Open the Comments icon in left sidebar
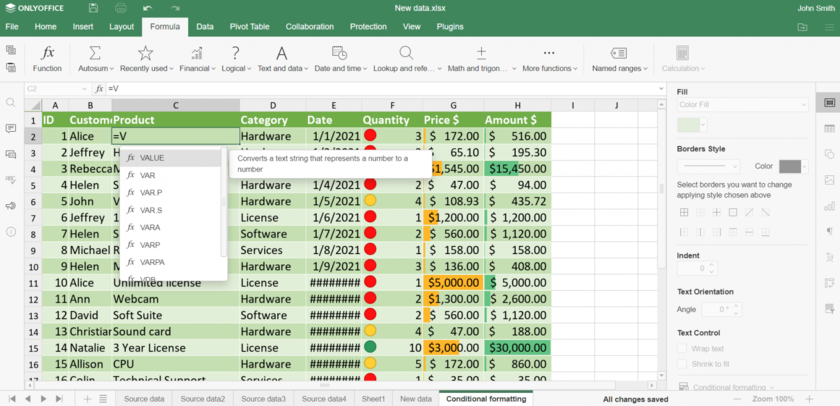The width and height of the screenshot is (840, 406). pyautogui.click(x=11, y=128)
